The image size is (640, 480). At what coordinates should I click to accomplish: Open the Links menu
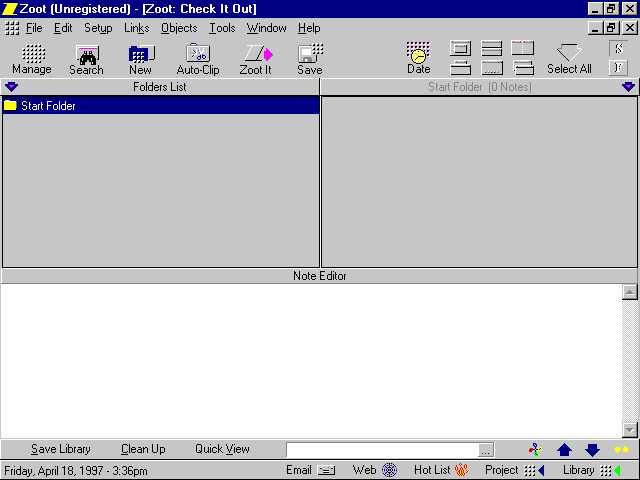point(136,28)
